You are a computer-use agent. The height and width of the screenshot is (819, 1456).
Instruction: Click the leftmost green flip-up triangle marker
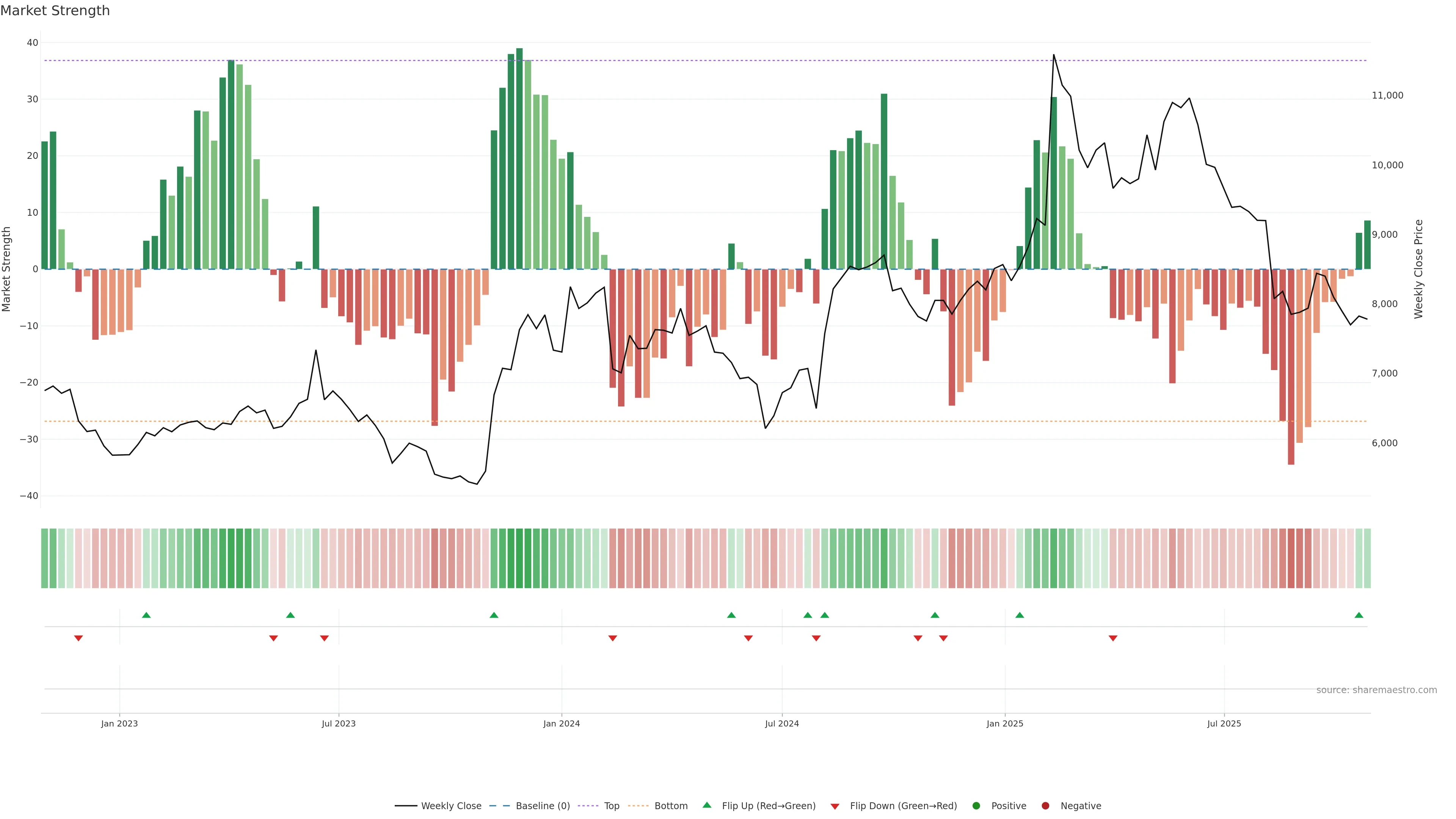(x=146, y=615)
